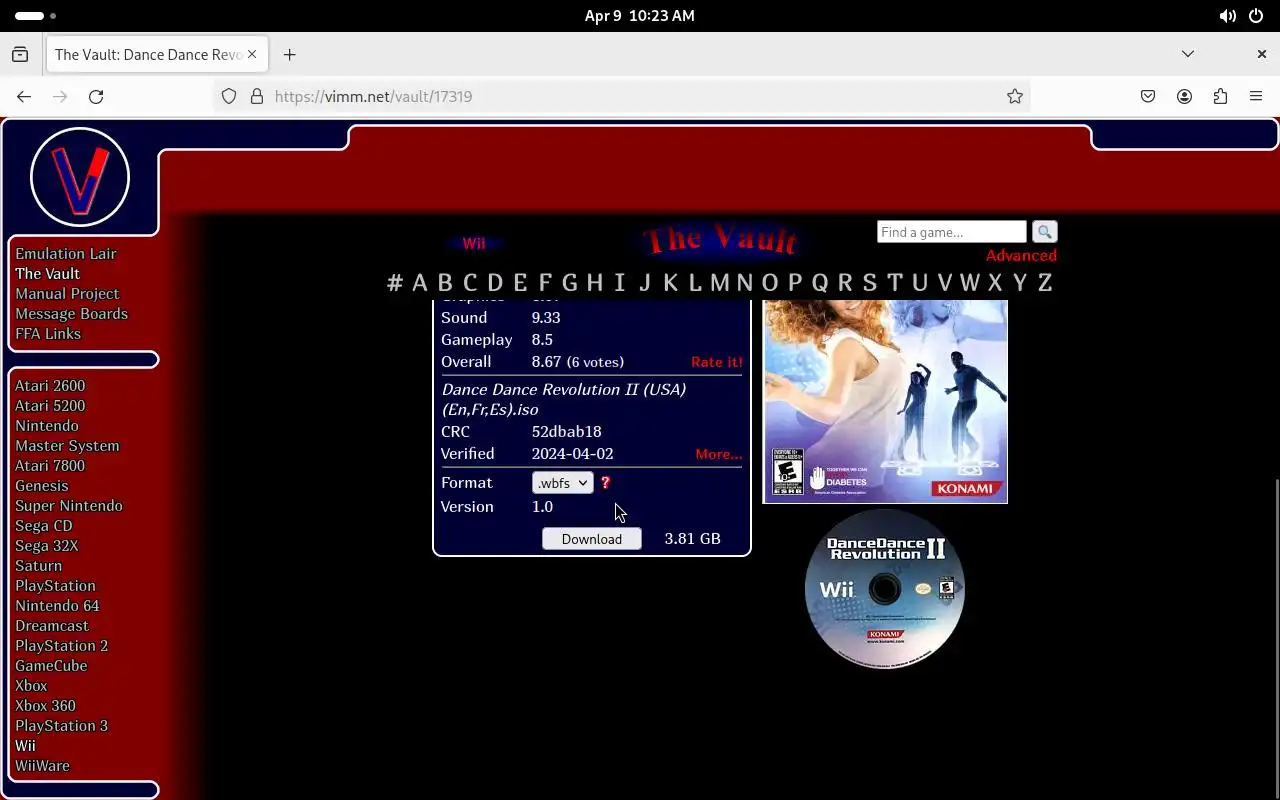Select the Xbox system link
Viewport: 1280px width, 800px height.
(x=31, y=685)
